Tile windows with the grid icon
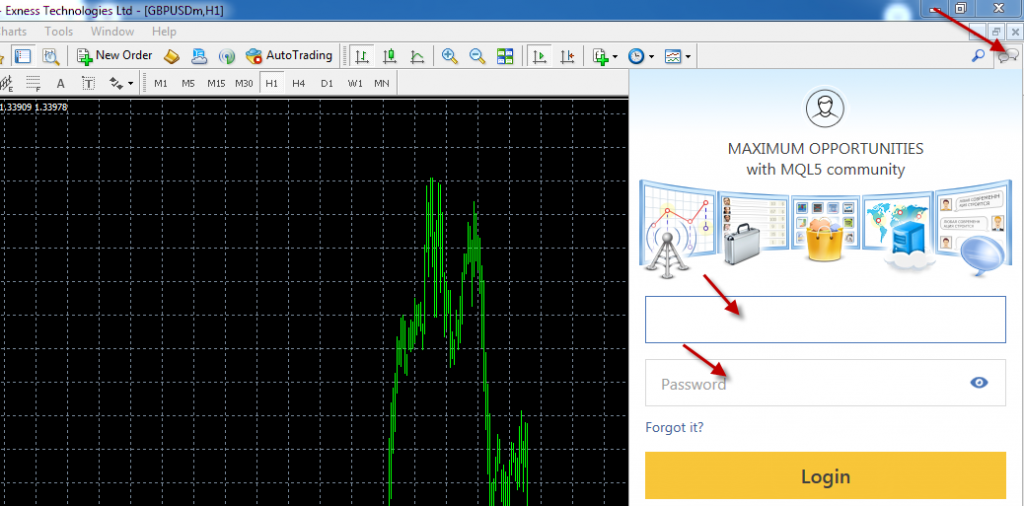 (505, 56)
